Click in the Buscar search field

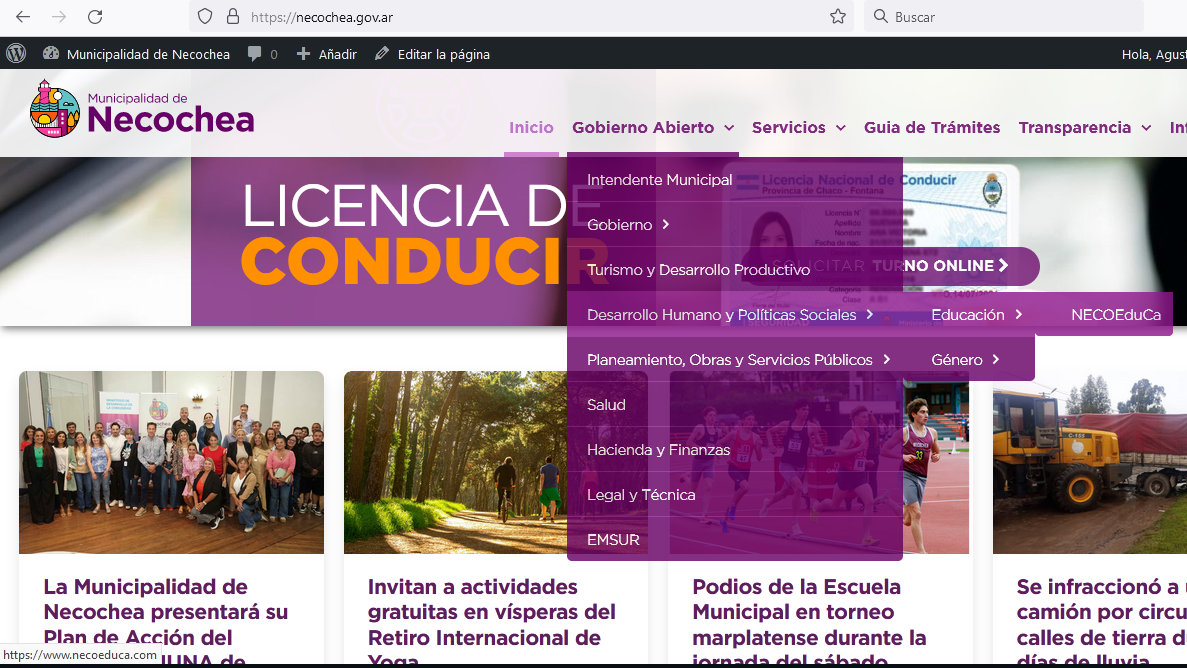coord(1010,17)
